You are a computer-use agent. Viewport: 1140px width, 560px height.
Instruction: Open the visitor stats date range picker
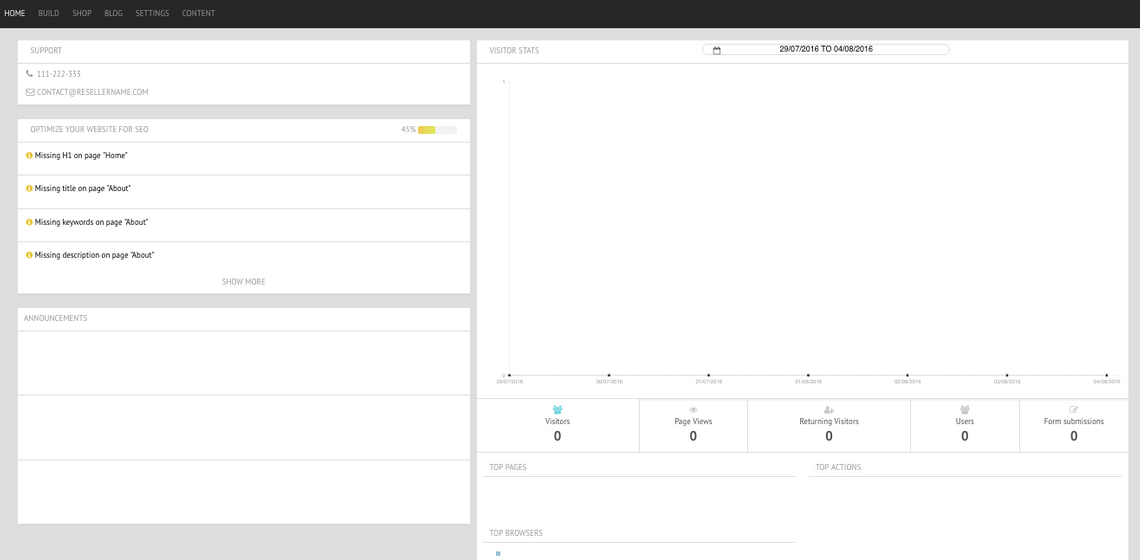(826, 49)
